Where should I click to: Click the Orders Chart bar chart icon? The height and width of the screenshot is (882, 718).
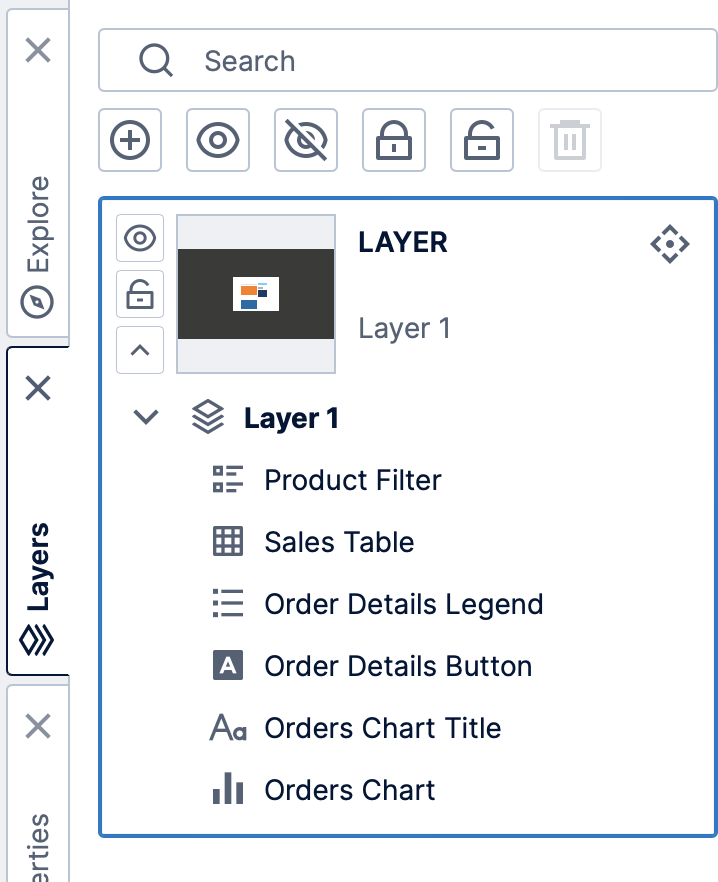click(x=227, y=790)
